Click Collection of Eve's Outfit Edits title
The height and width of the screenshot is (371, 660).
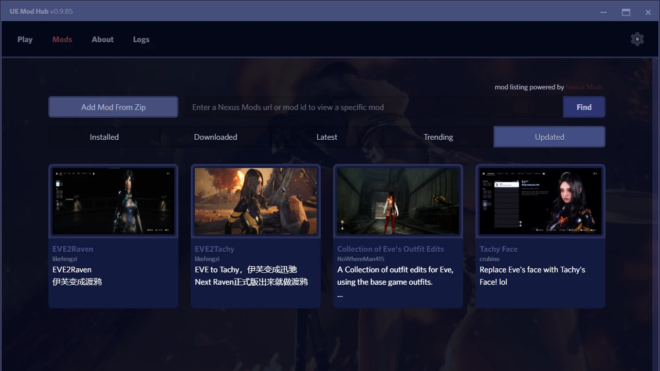pos(390,249)
